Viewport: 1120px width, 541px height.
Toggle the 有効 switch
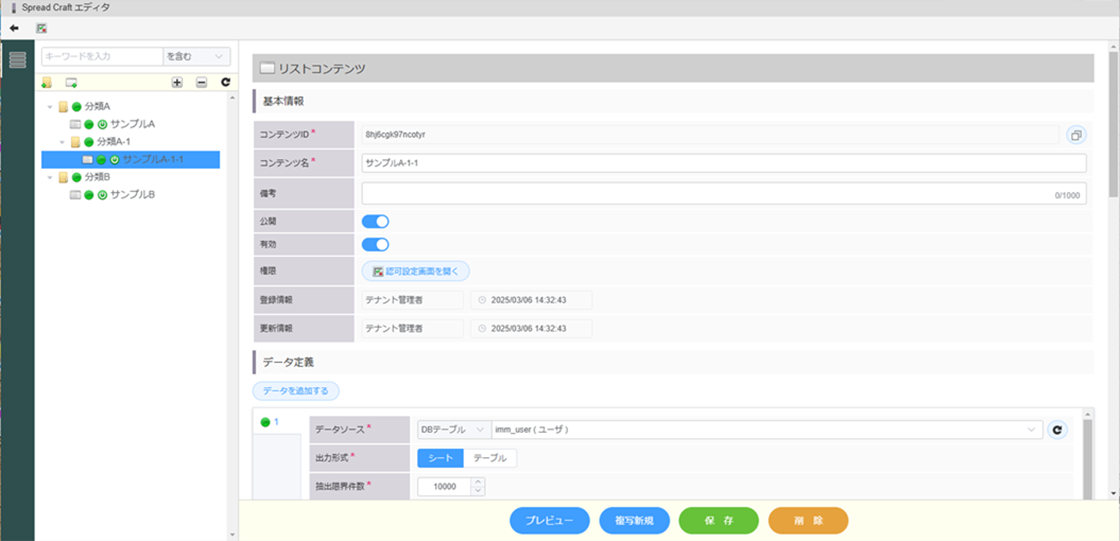pos(375,244)
